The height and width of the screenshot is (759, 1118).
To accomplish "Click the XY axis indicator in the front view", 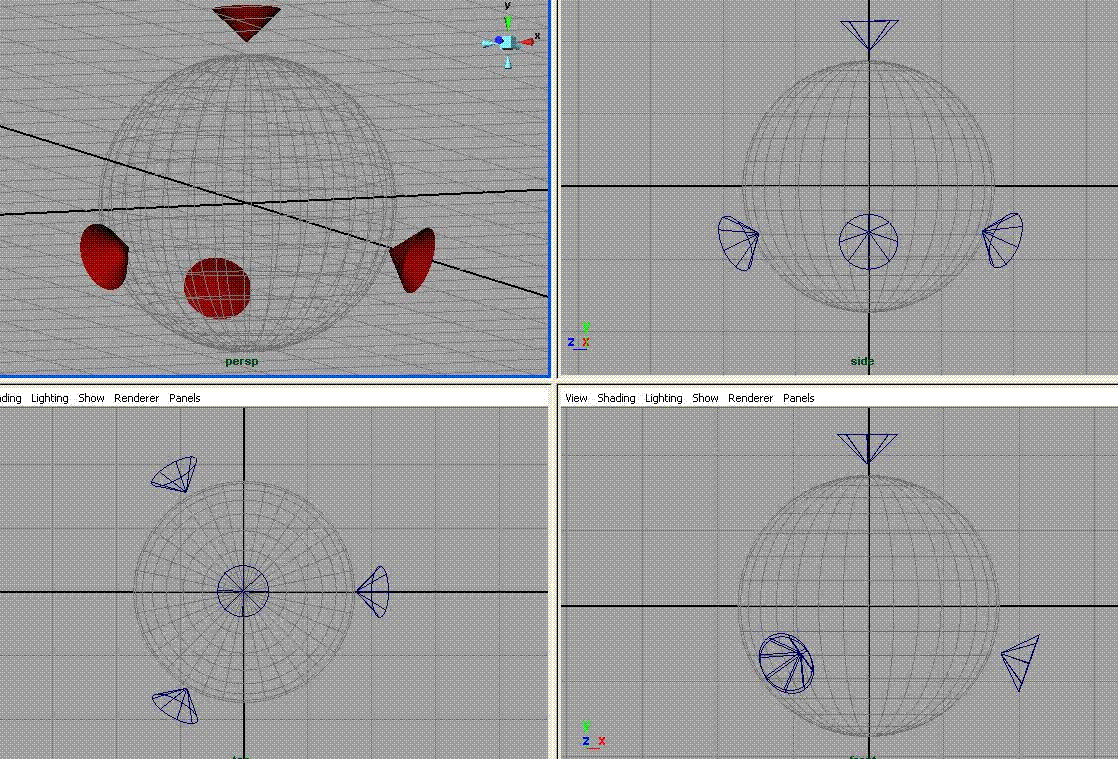I will click(x=592, y=734).
